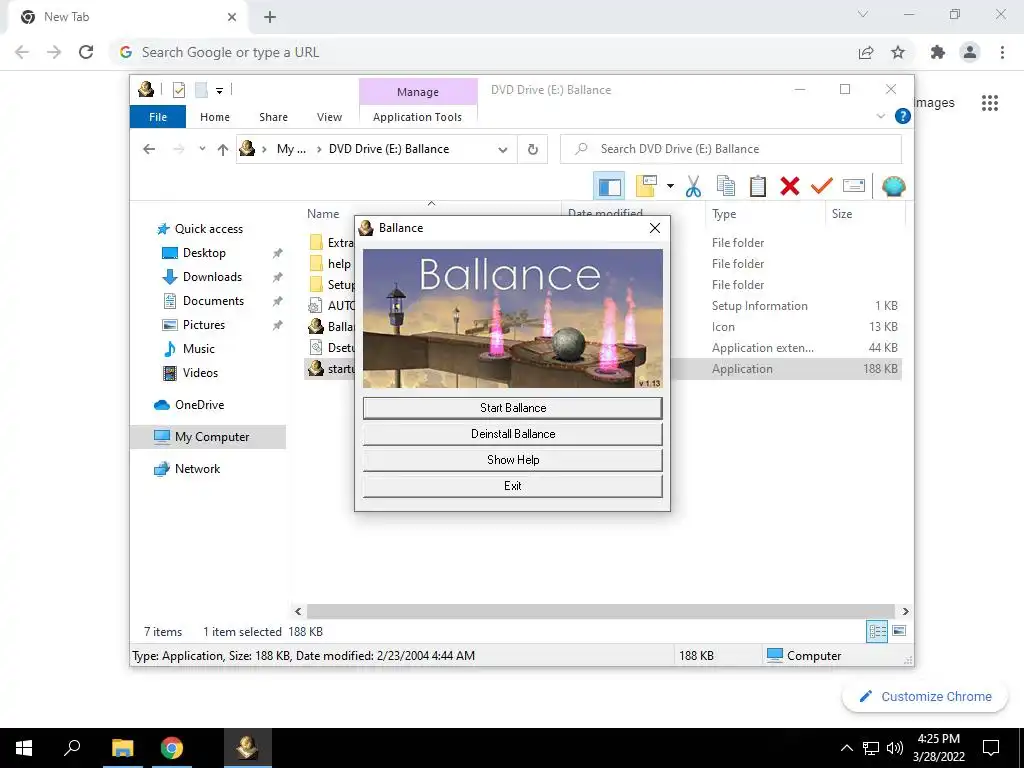
Task: Click Show Help button
Action: click(x=513, y=460)
